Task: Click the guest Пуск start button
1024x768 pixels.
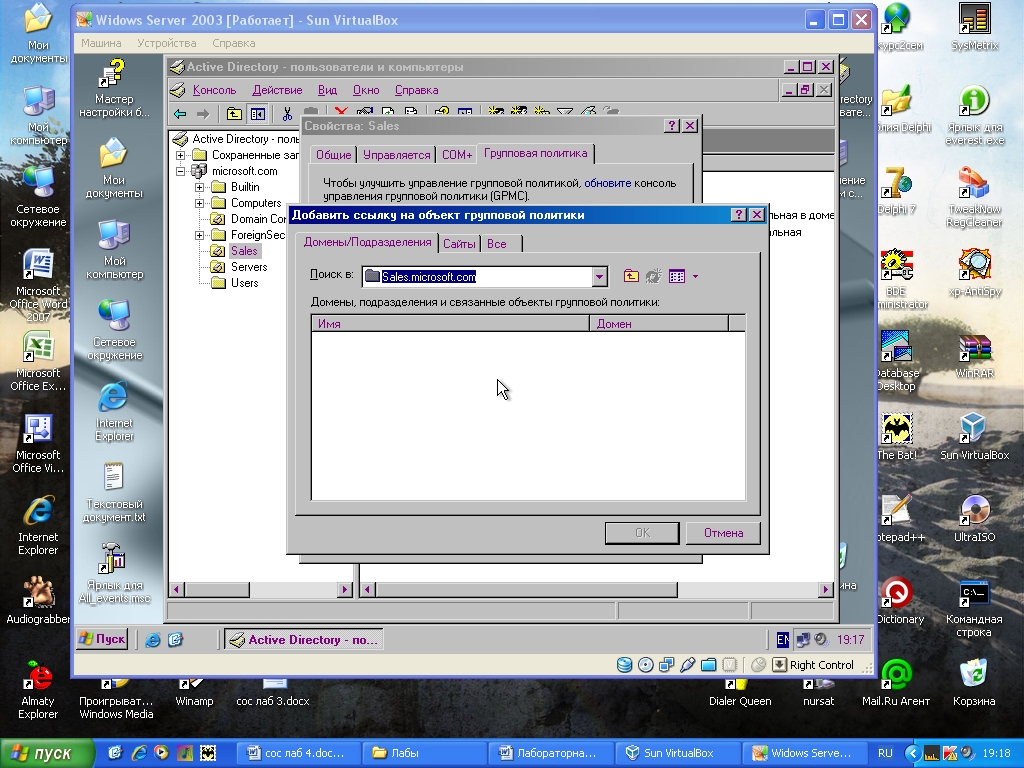Action: (x=102, y=639)
